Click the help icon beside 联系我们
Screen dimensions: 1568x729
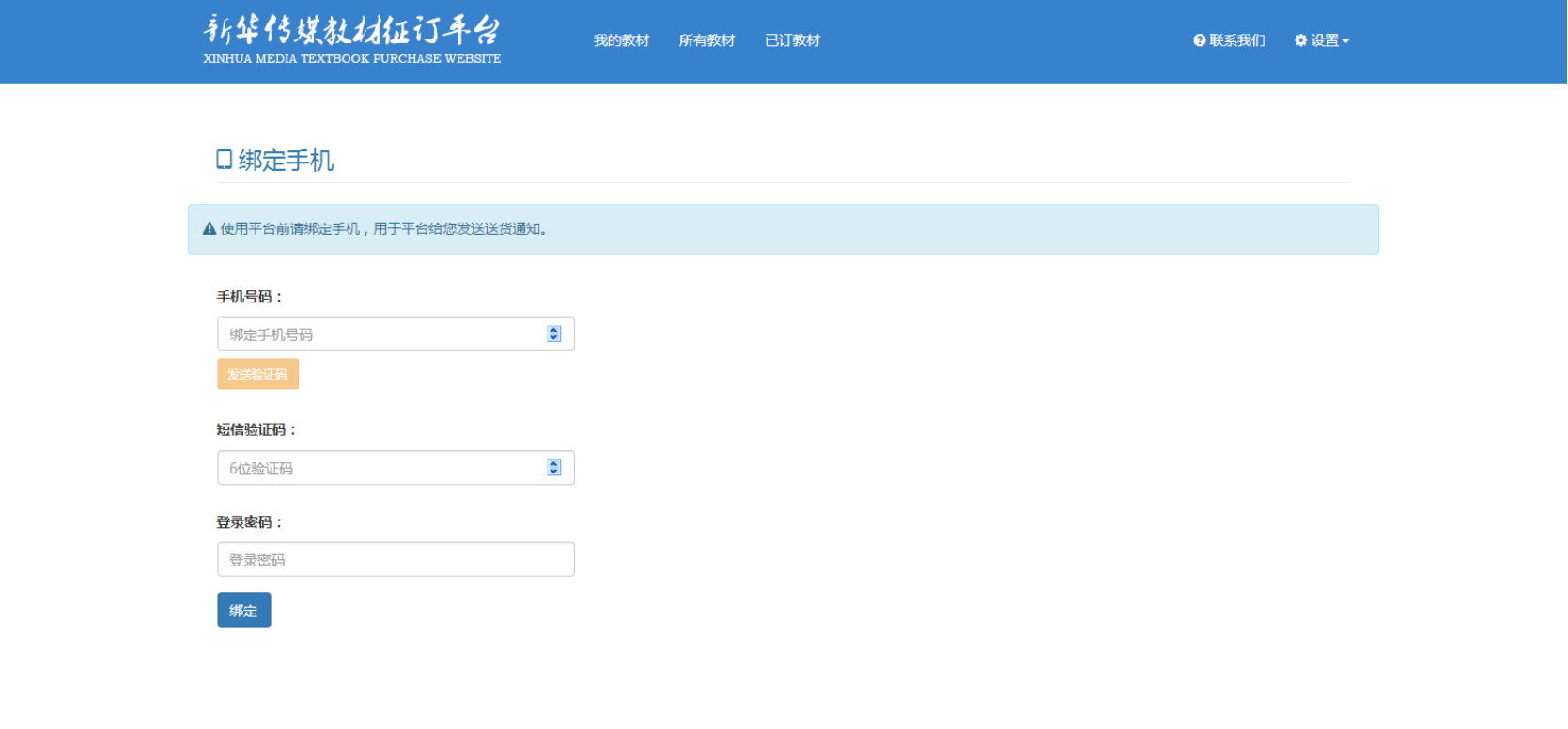coord(1199,40)
